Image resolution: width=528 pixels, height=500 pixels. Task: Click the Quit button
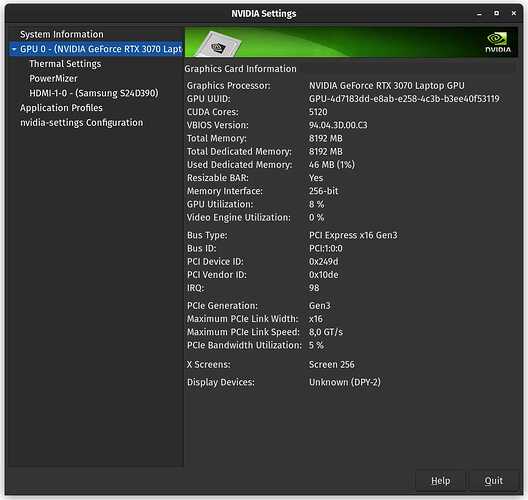(493, 480)
